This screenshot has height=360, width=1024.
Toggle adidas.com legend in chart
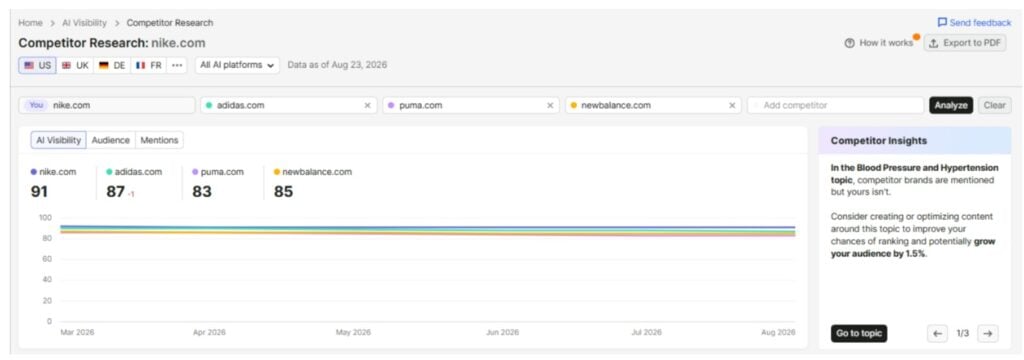pos(134,172)
